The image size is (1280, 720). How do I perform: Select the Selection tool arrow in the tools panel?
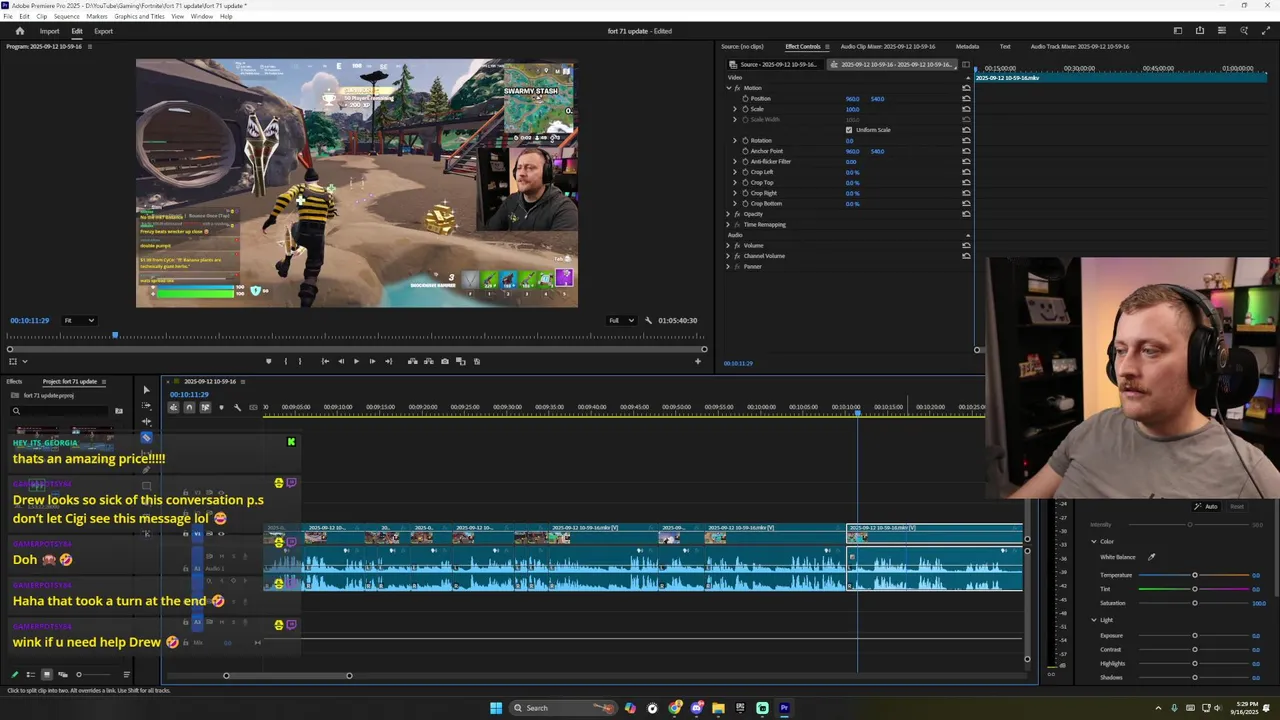(x=147, y=390)
